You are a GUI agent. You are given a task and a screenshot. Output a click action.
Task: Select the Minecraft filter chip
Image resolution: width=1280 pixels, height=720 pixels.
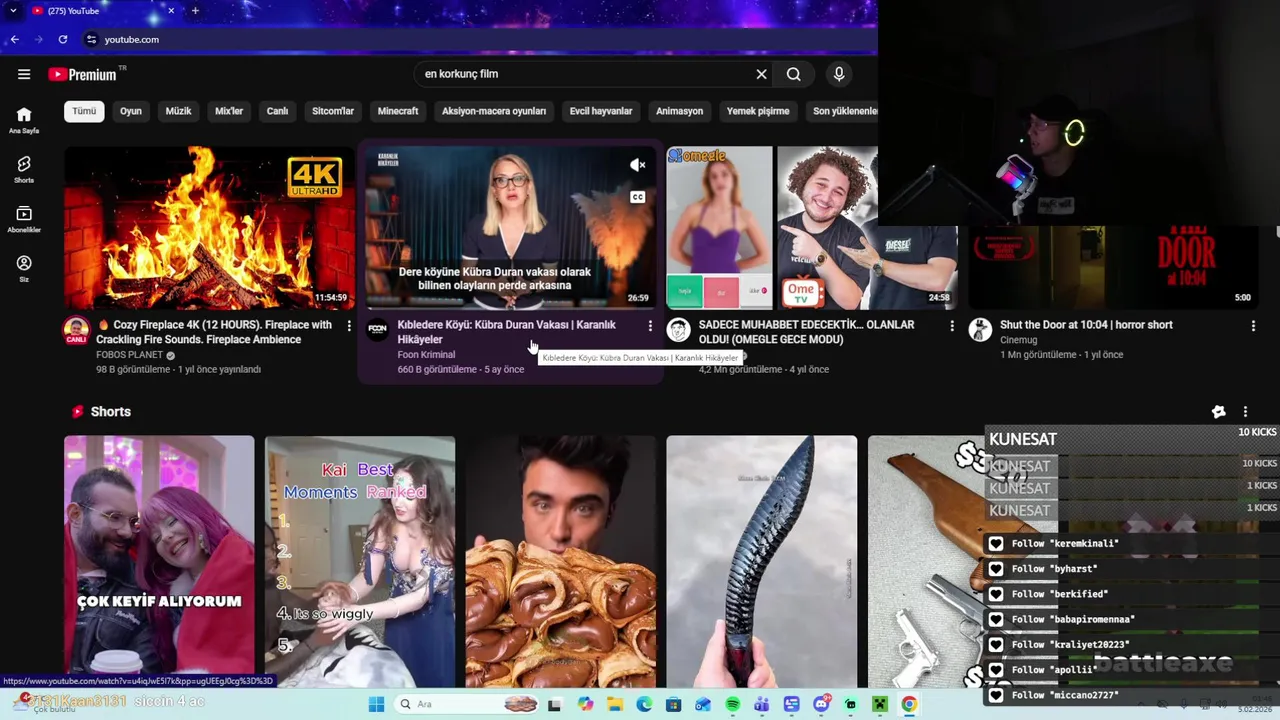point(398,111)
